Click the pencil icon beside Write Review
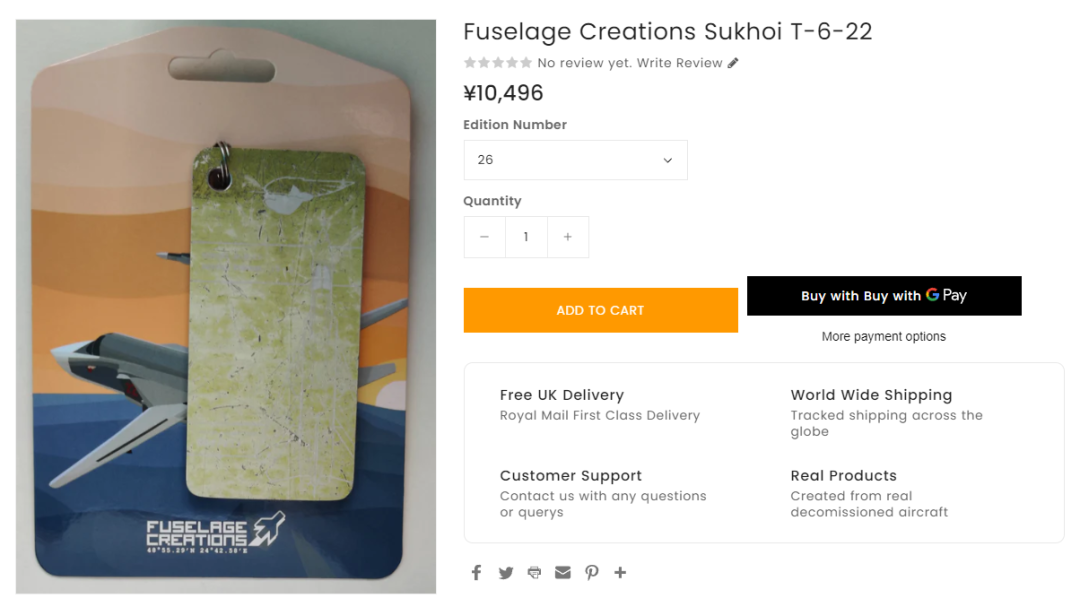Image resolution: width=1080 pixels, height=607 pixels. pos(733,63)
